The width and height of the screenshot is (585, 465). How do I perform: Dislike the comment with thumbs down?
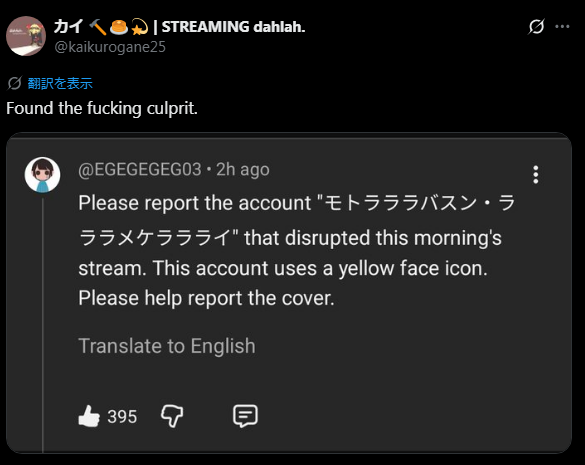172,416
